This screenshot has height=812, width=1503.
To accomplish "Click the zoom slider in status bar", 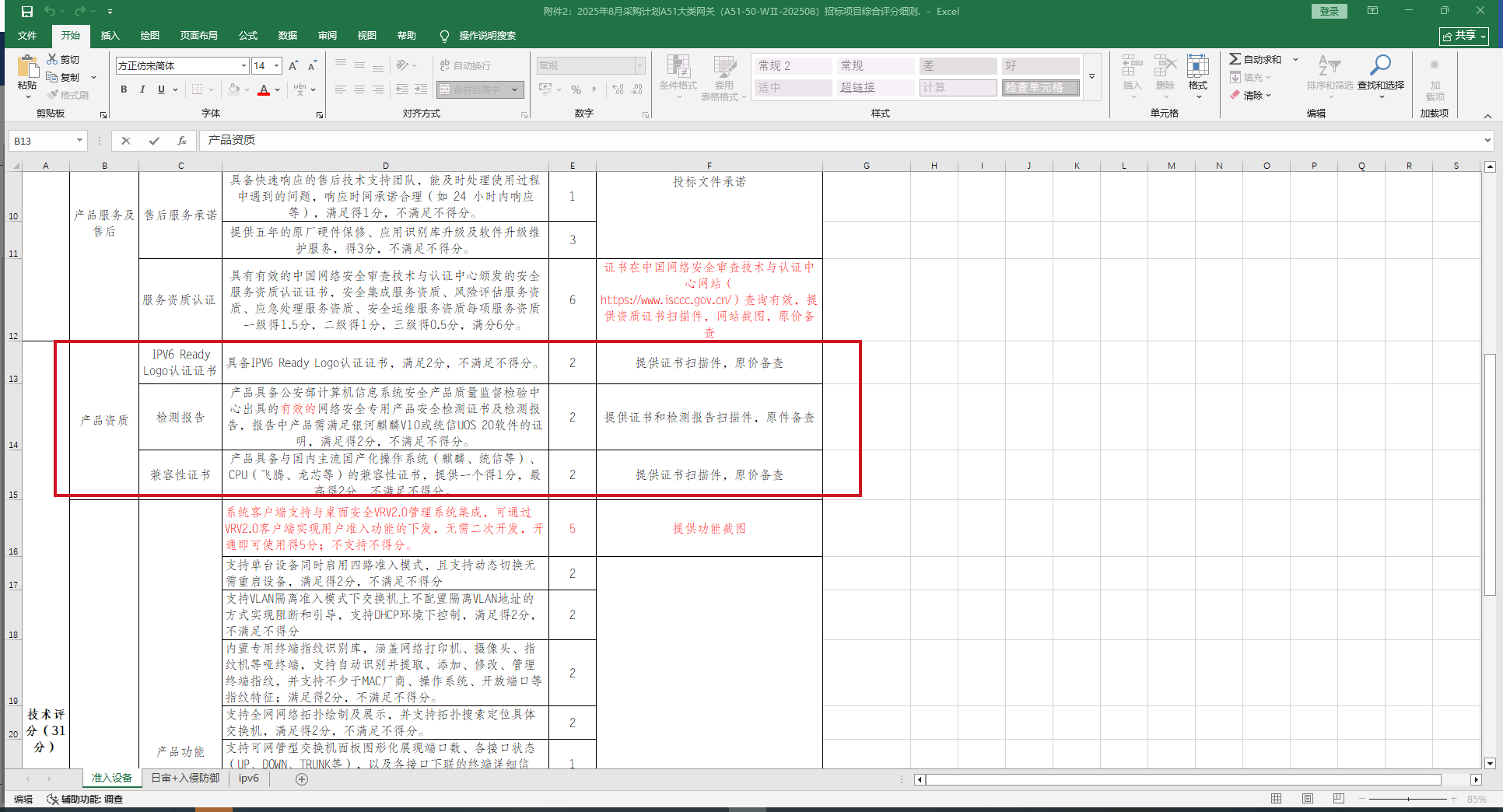I will click(x=1408, y=800).
